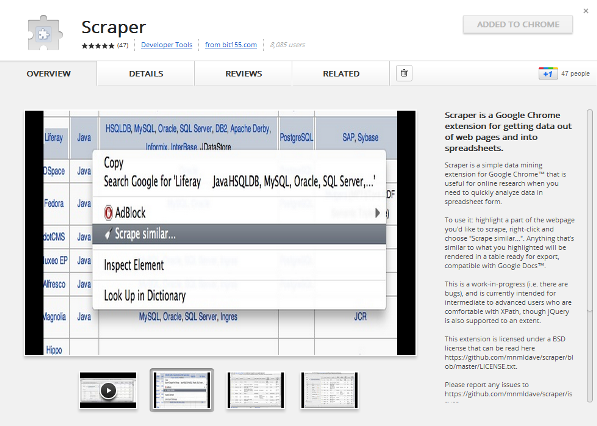Click the '(47)' rating count
597x426 pixels.
(x=123, y=45)
